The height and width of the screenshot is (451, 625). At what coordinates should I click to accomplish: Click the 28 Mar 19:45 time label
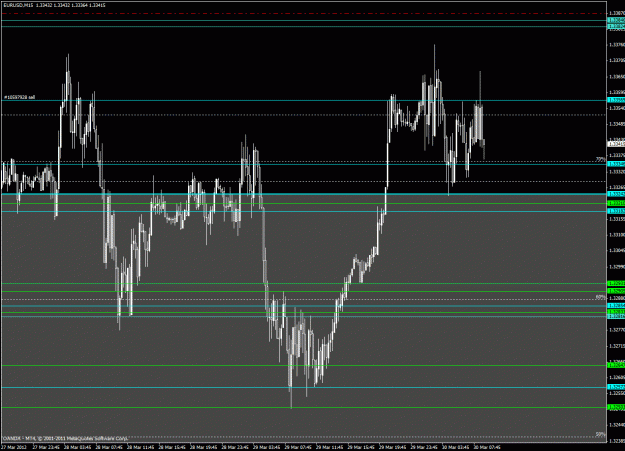tap(204, 447)
